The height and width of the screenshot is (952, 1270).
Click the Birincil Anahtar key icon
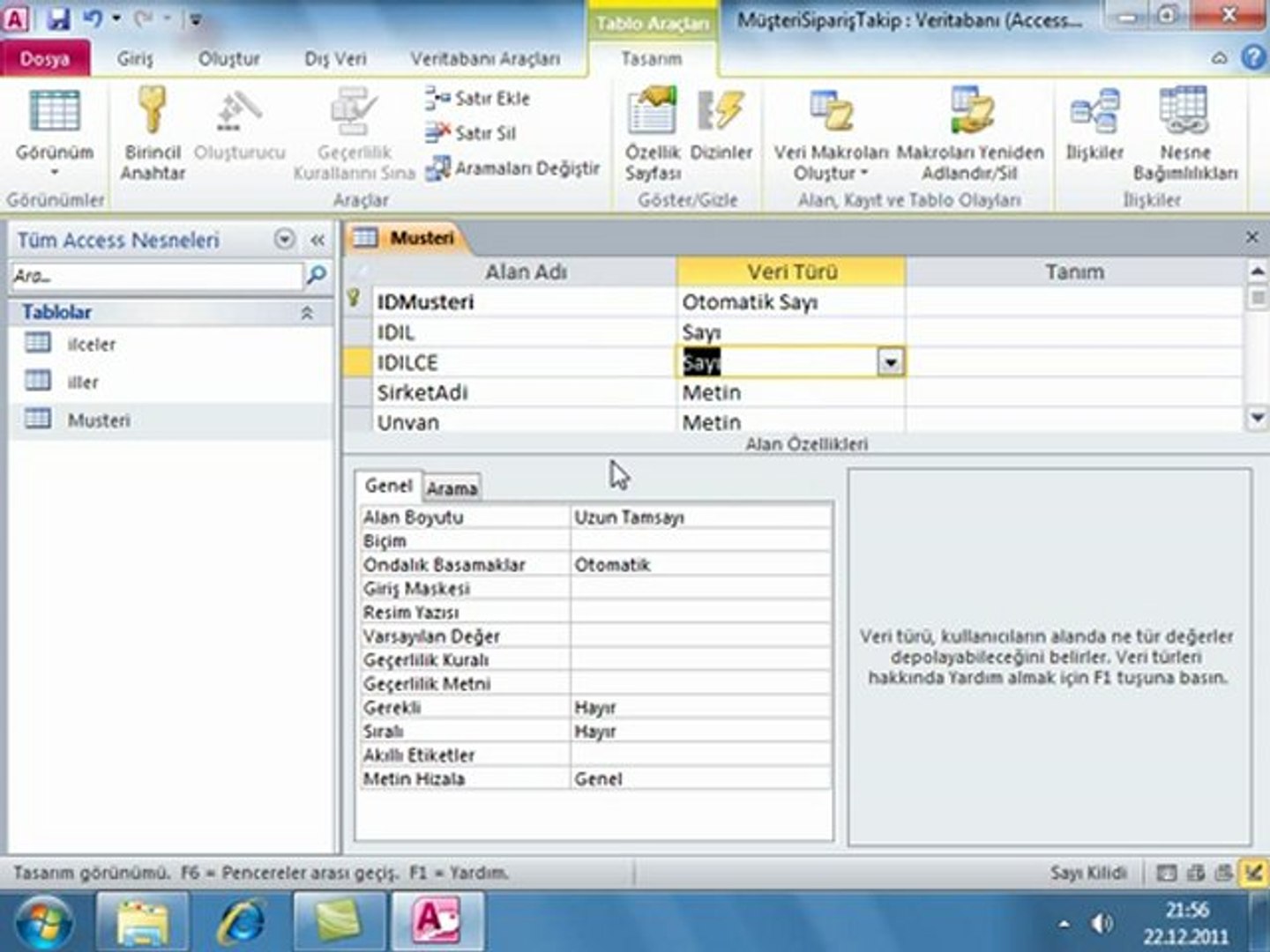(152, 112)
